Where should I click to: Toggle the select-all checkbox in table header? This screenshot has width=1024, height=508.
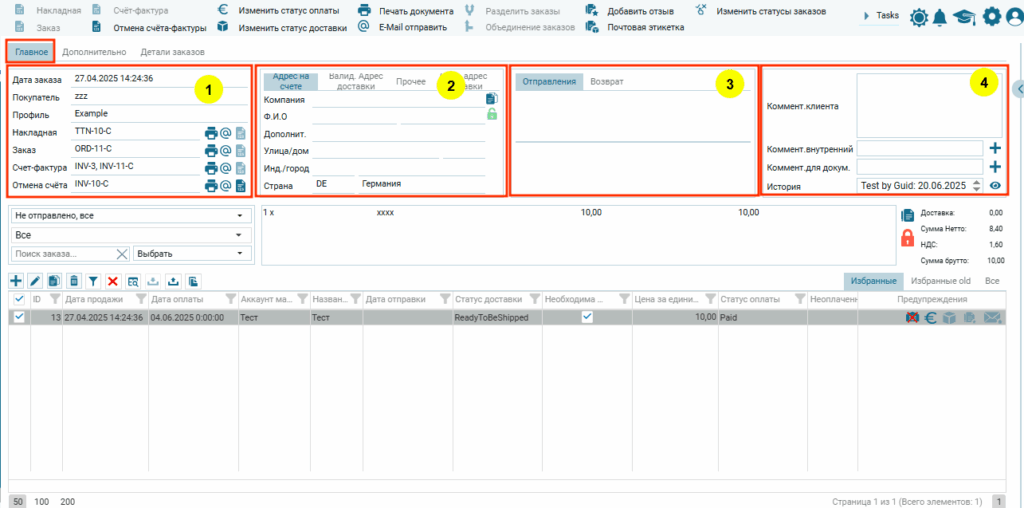coord(19,299)
